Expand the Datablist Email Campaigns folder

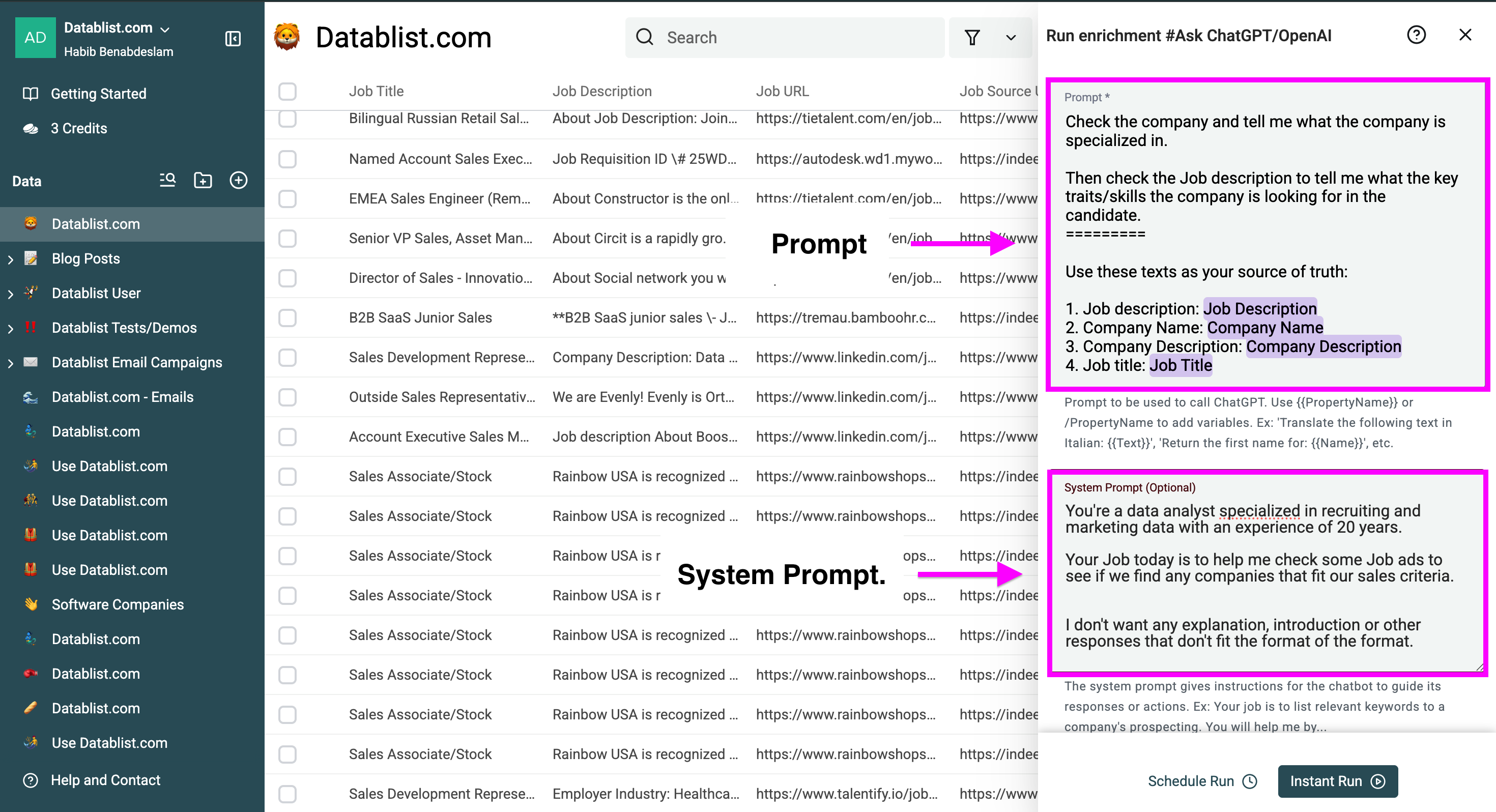[x=11, y=363]
